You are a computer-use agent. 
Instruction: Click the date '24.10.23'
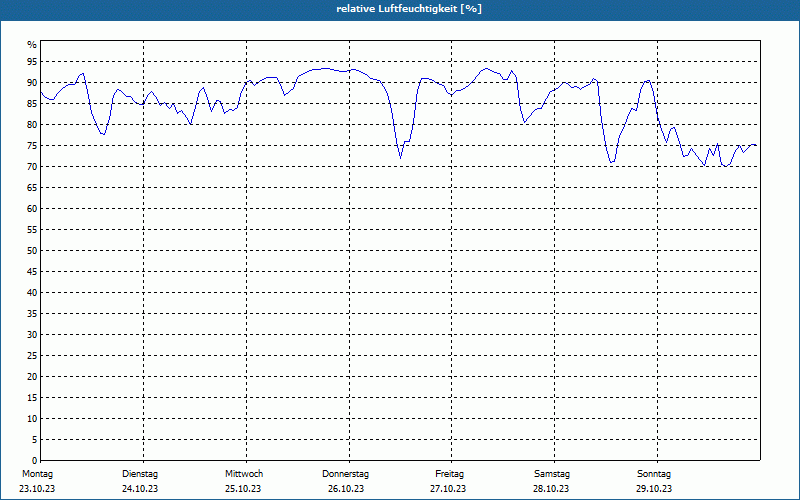(140, 489)
